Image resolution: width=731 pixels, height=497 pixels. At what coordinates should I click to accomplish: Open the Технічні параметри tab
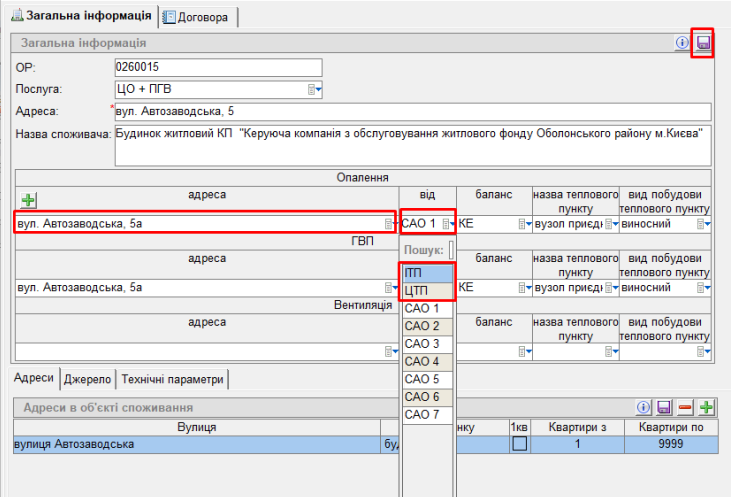[174, 379]
